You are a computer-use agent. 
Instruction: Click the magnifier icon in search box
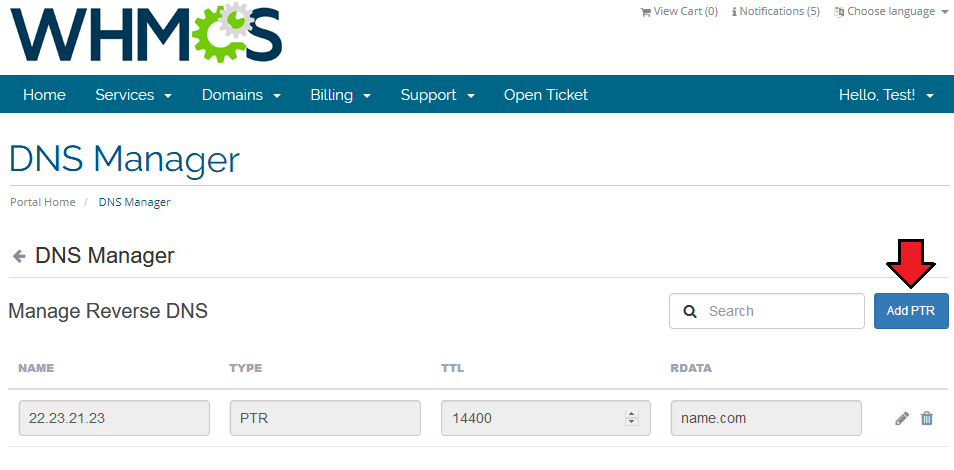(689, 311)
